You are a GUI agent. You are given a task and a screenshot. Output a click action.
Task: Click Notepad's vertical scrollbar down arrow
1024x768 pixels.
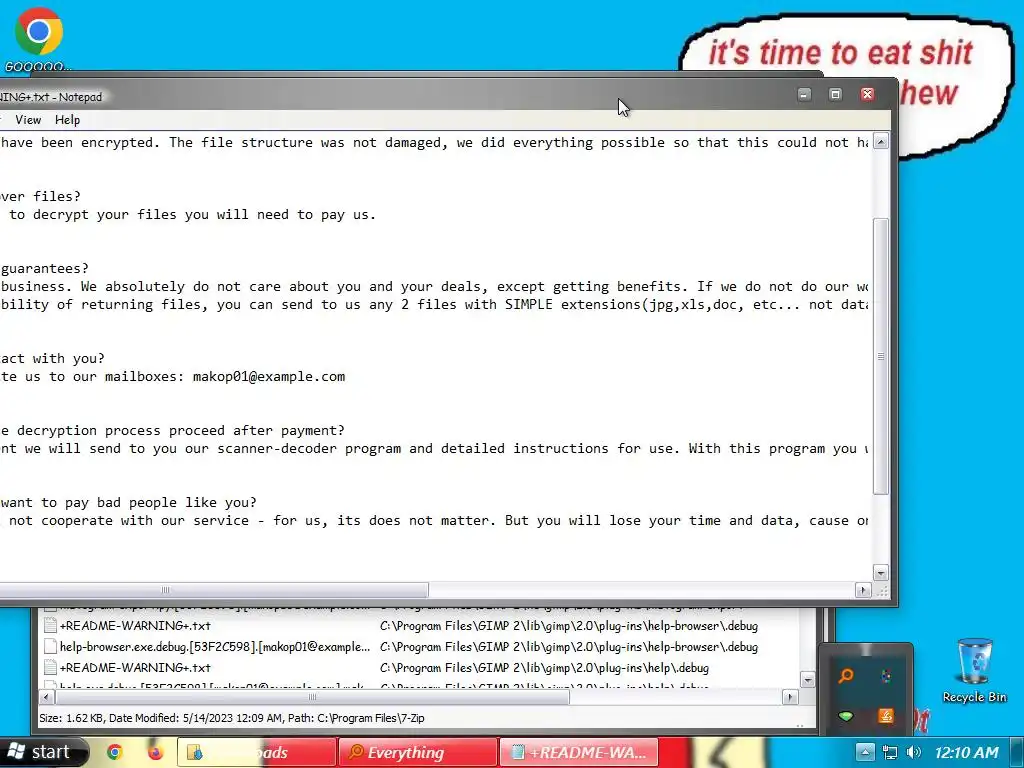point(881,573)
